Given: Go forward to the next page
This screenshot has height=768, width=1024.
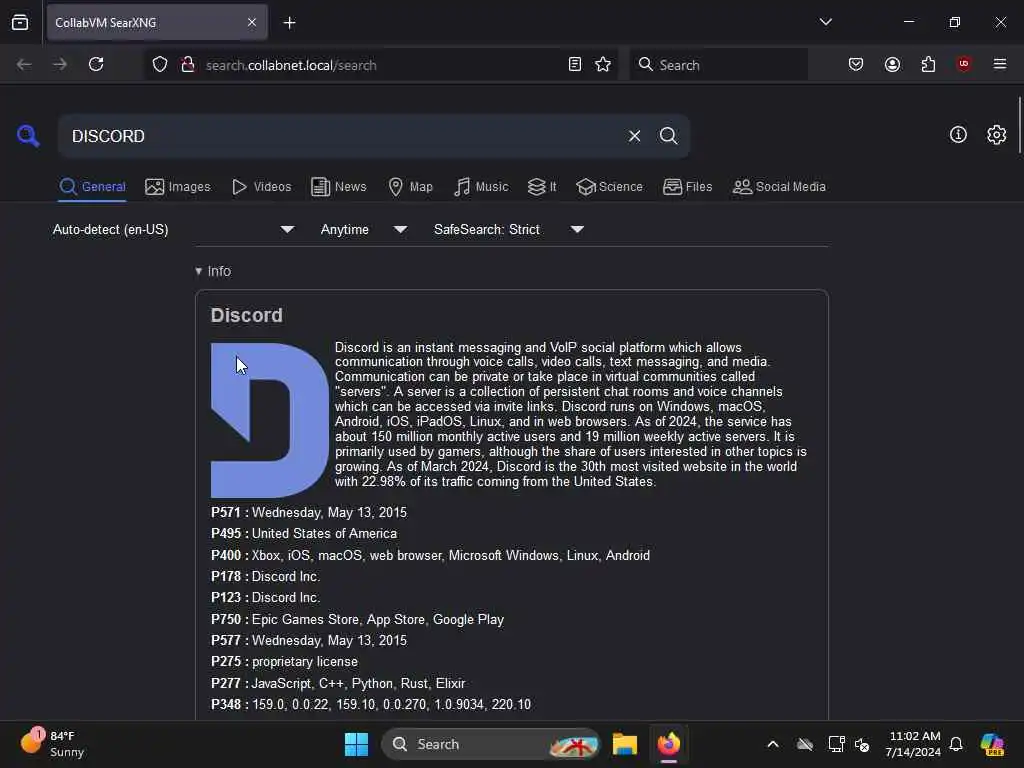Looking at the screenshot, I should click(59, 64).
